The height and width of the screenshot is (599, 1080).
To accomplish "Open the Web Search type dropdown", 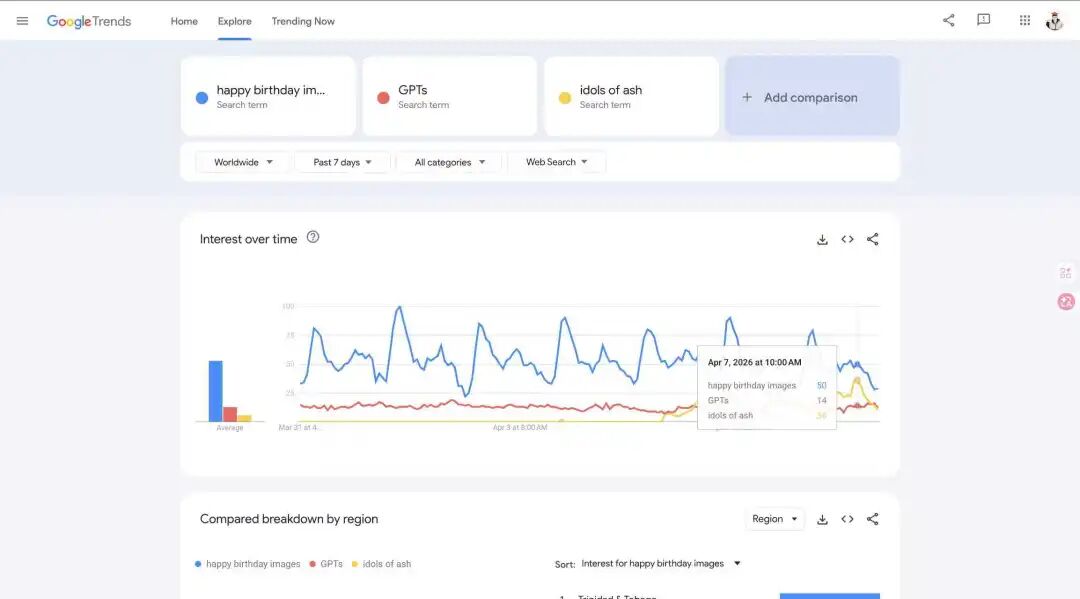I will coord(557,162).
